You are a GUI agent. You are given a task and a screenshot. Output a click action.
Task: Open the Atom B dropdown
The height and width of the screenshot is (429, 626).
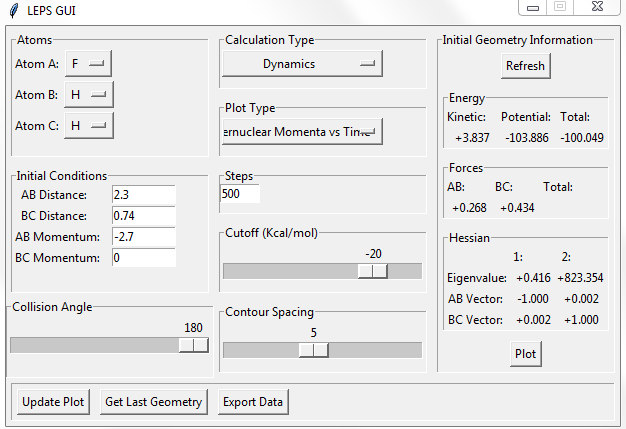(x=89, y=95)
